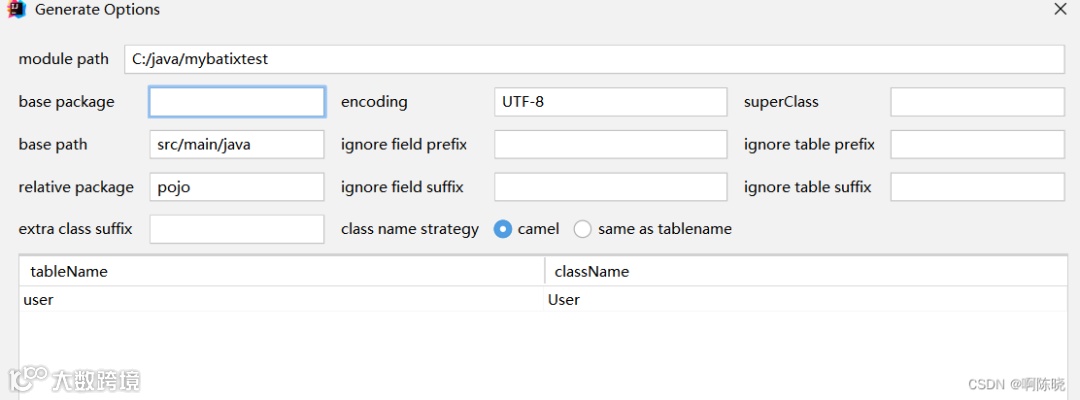This screenshot has height=400, width=1080.
Task: Click the module path input field
Action: coord(594,59)
